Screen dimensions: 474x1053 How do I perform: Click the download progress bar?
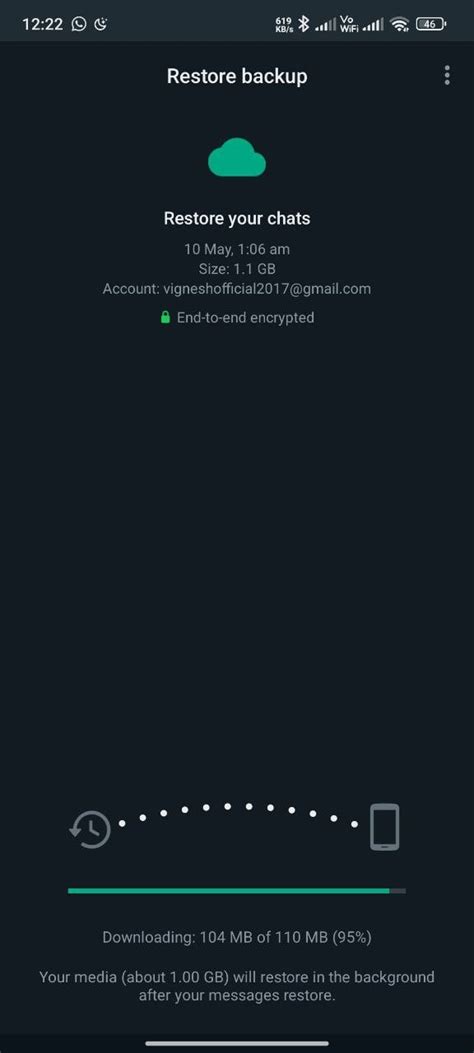coord(237,890)
